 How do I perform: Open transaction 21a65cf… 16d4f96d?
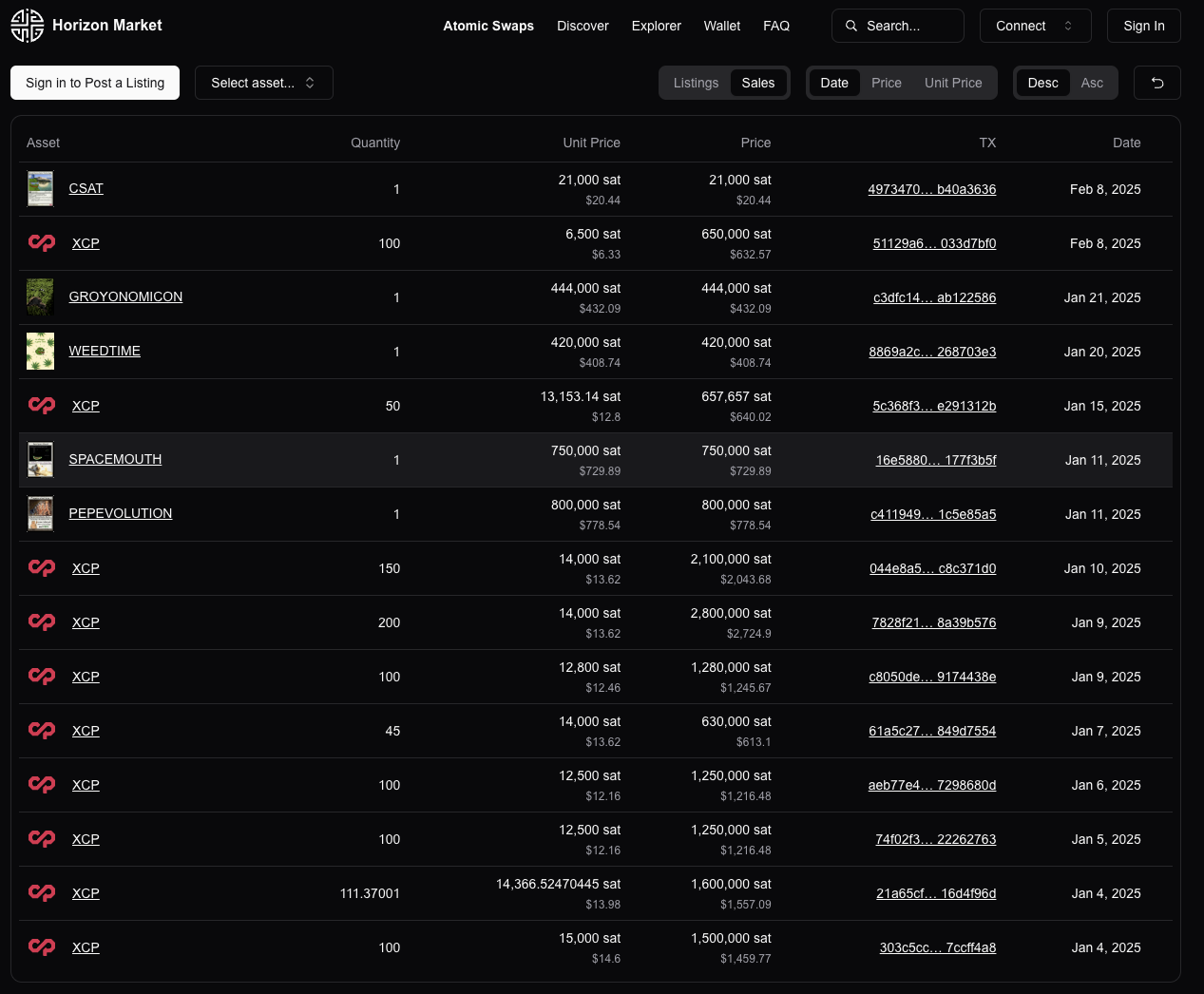(x=936, y=893)
